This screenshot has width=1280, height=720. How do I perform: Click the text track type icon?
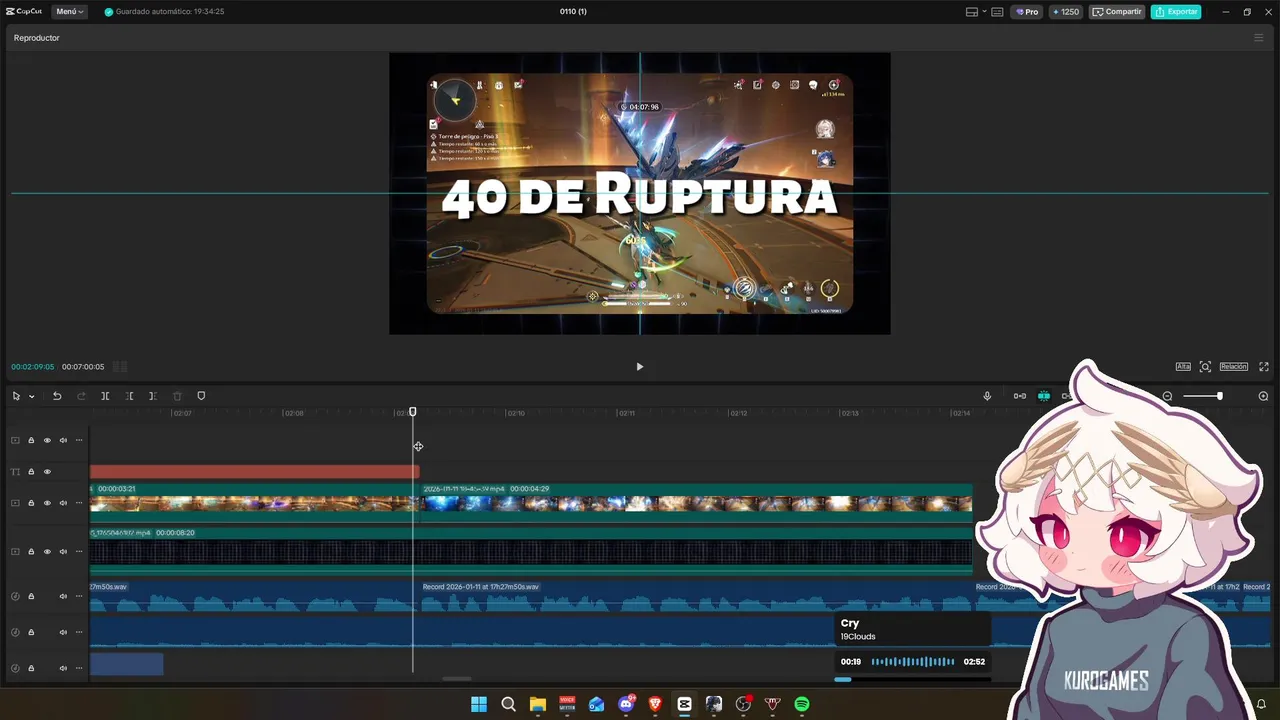[x=15, y=471]
